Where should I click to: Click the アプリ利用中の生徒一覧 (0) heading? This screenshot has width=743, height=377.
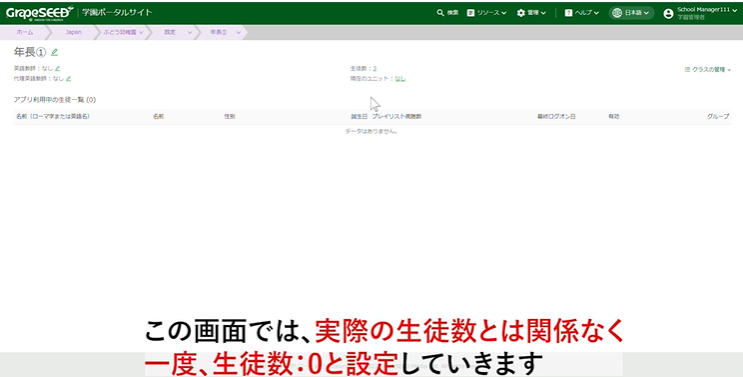click(54, 99)
